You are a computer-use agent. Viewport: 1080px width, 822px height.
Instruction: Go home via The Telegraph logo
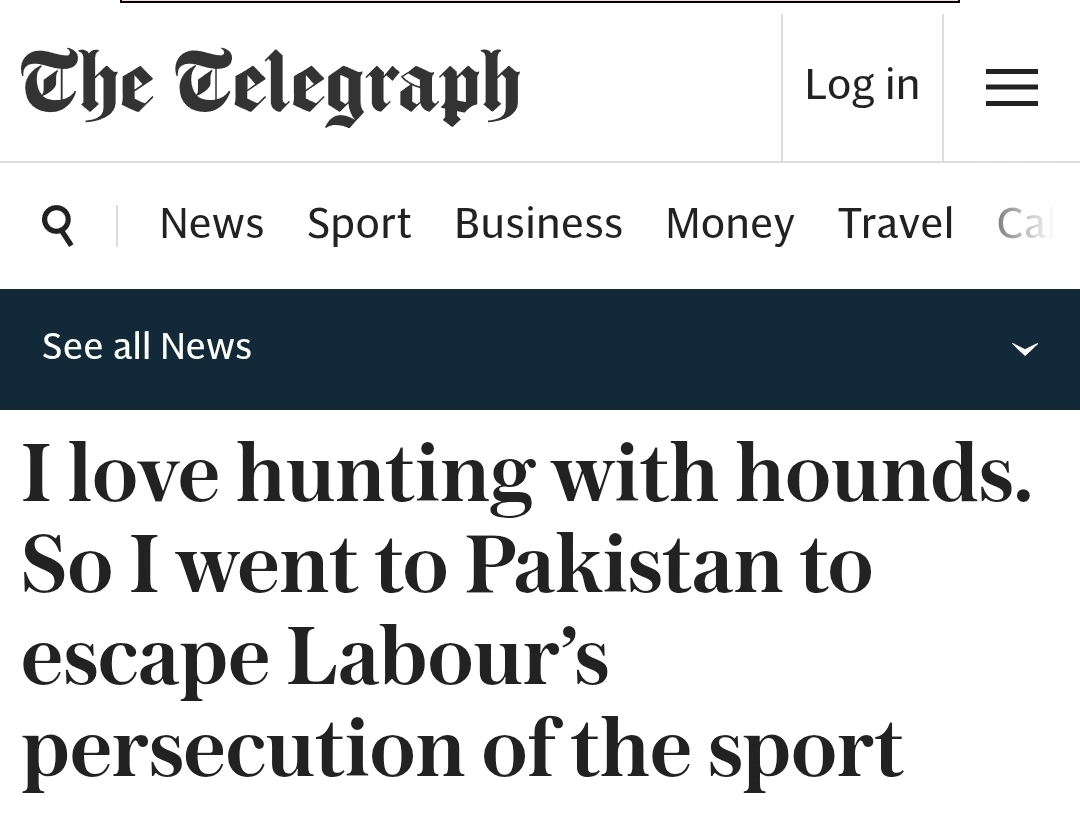tap(270, 86)
